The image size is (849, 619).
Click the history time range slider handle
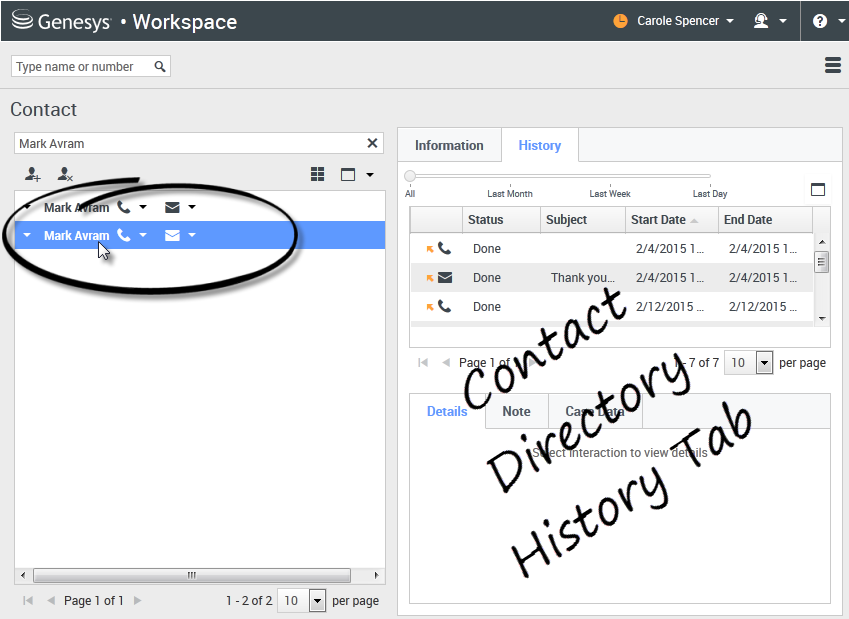pyautogui.click(x=410, y=176)
